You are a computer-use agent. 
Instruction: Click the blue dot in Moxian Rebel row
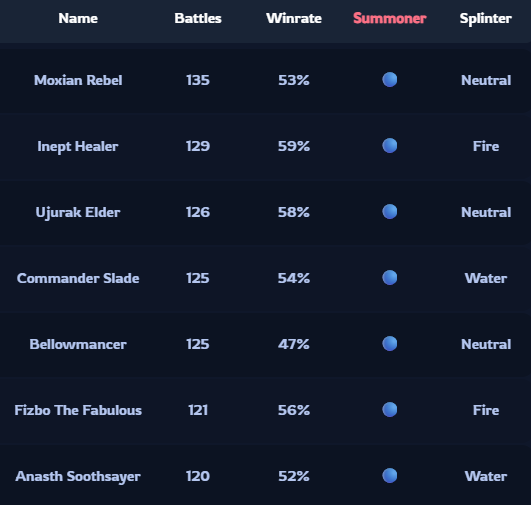(x=389, y=80)
